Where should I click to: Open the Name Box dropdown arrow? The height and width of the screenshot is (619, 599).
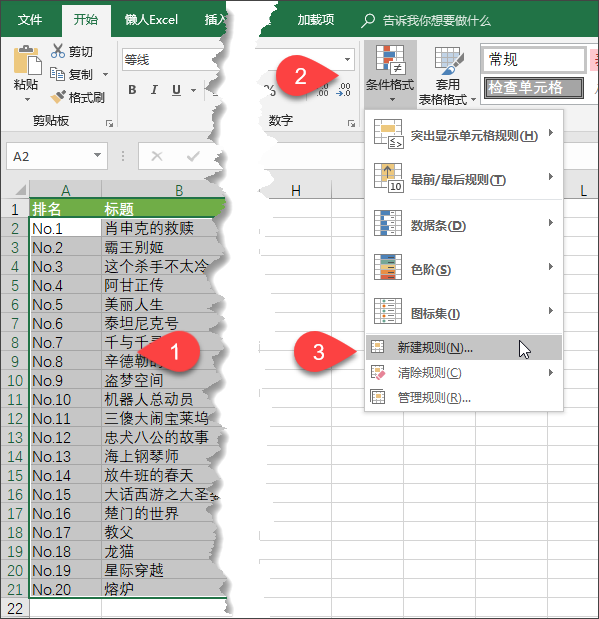tap(98, 155)
